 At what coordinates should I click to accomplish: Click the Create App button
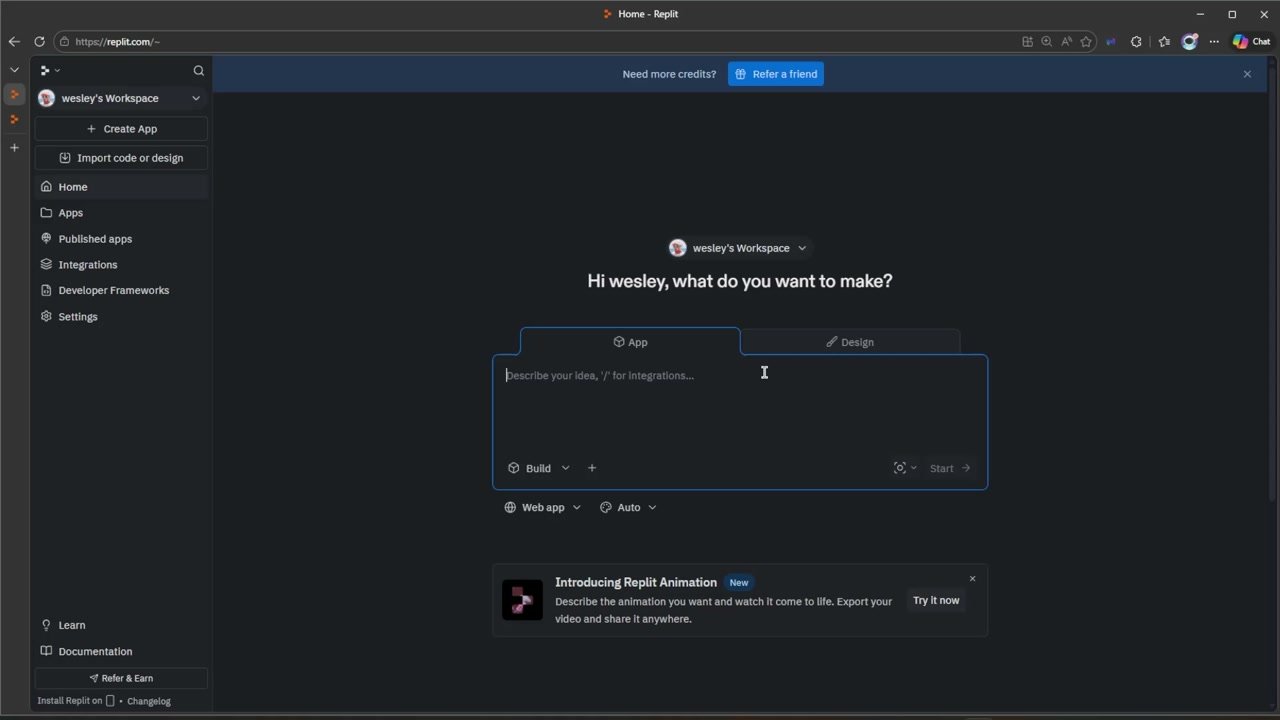point(121,129)
